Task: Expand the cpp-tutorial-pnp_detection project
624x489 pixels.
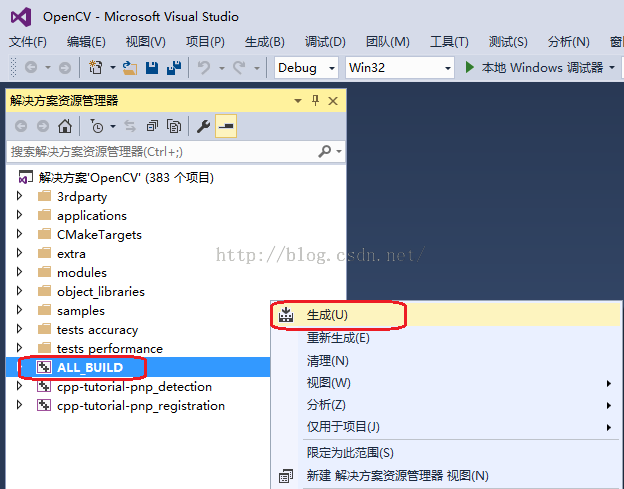Action: [19, 386]
